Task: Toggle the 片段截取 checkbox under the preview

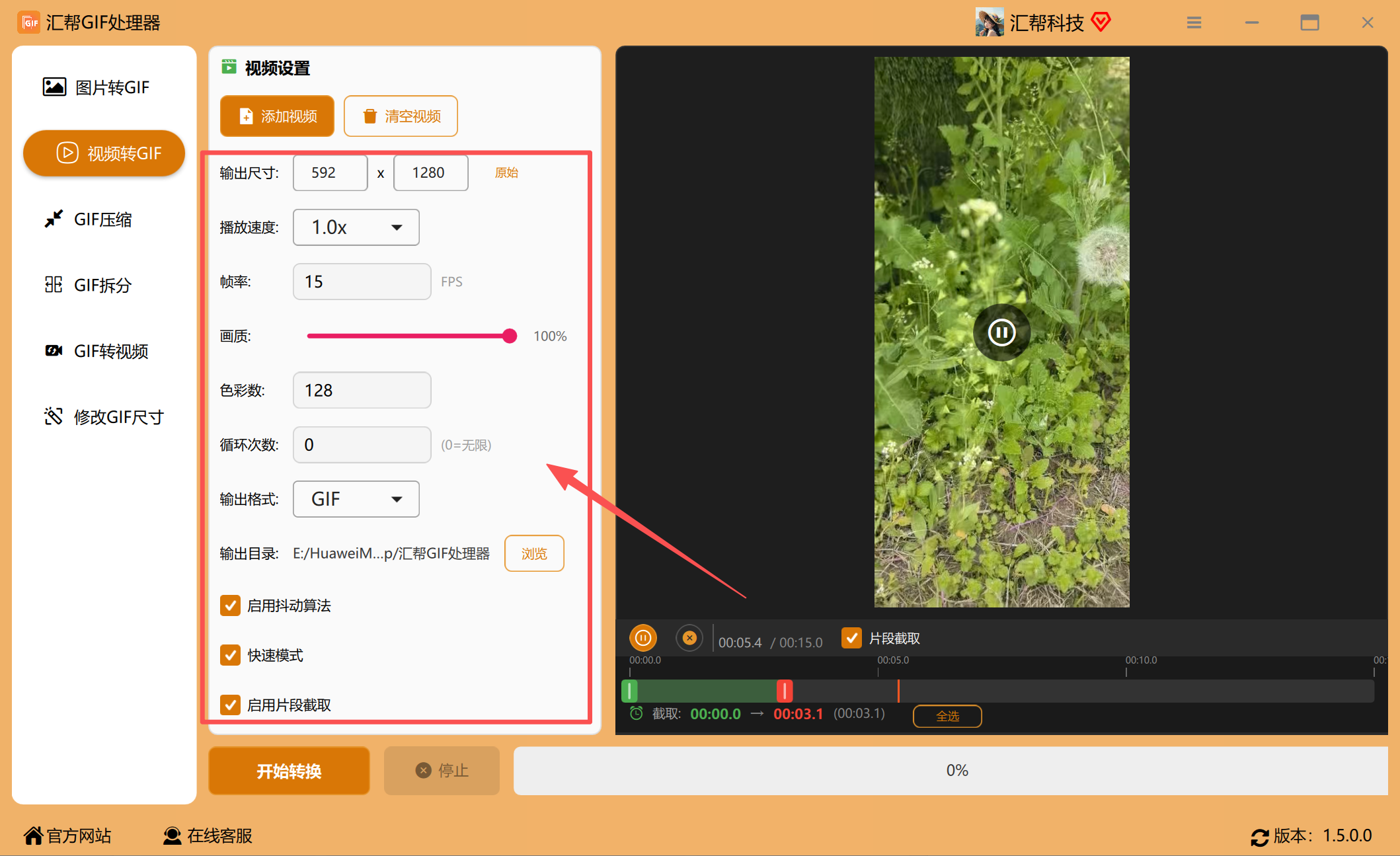Action: (851, 638)
